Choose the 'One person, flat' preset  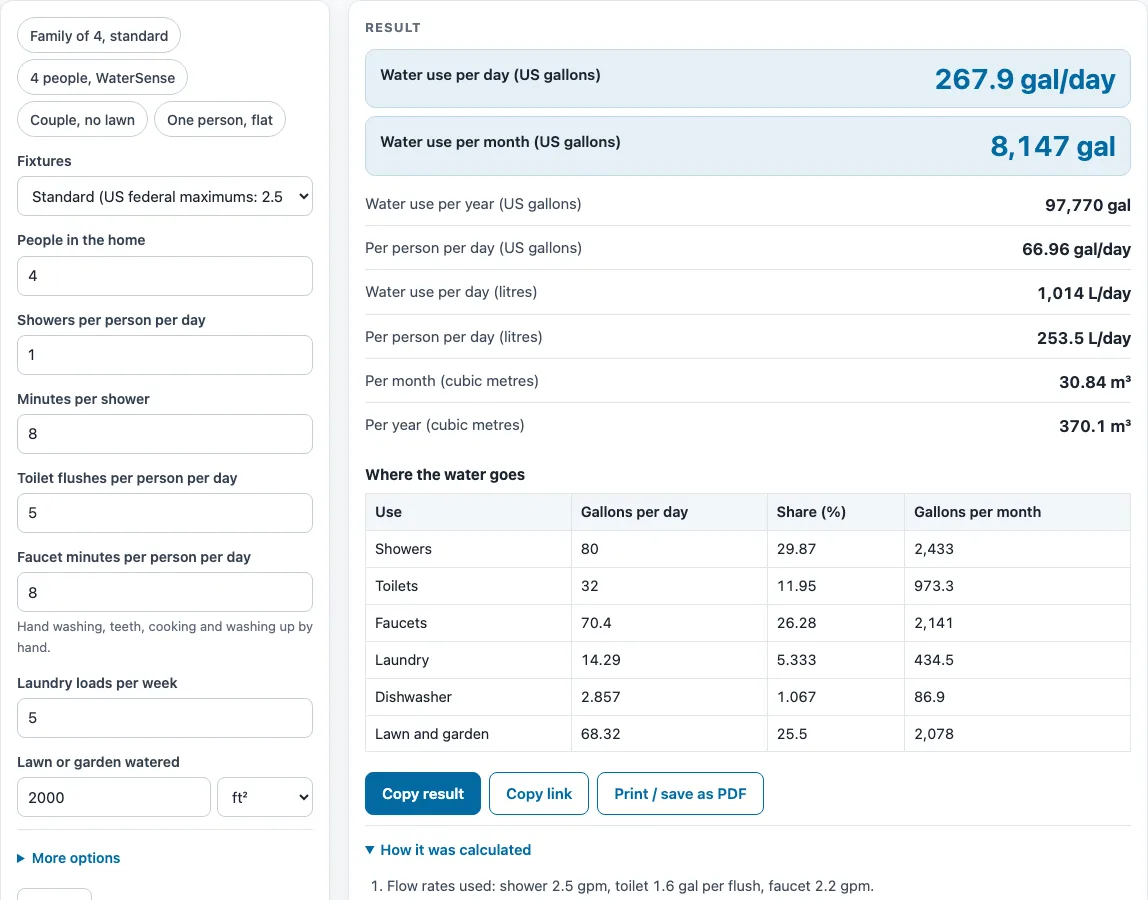click(x=220, y=119)
